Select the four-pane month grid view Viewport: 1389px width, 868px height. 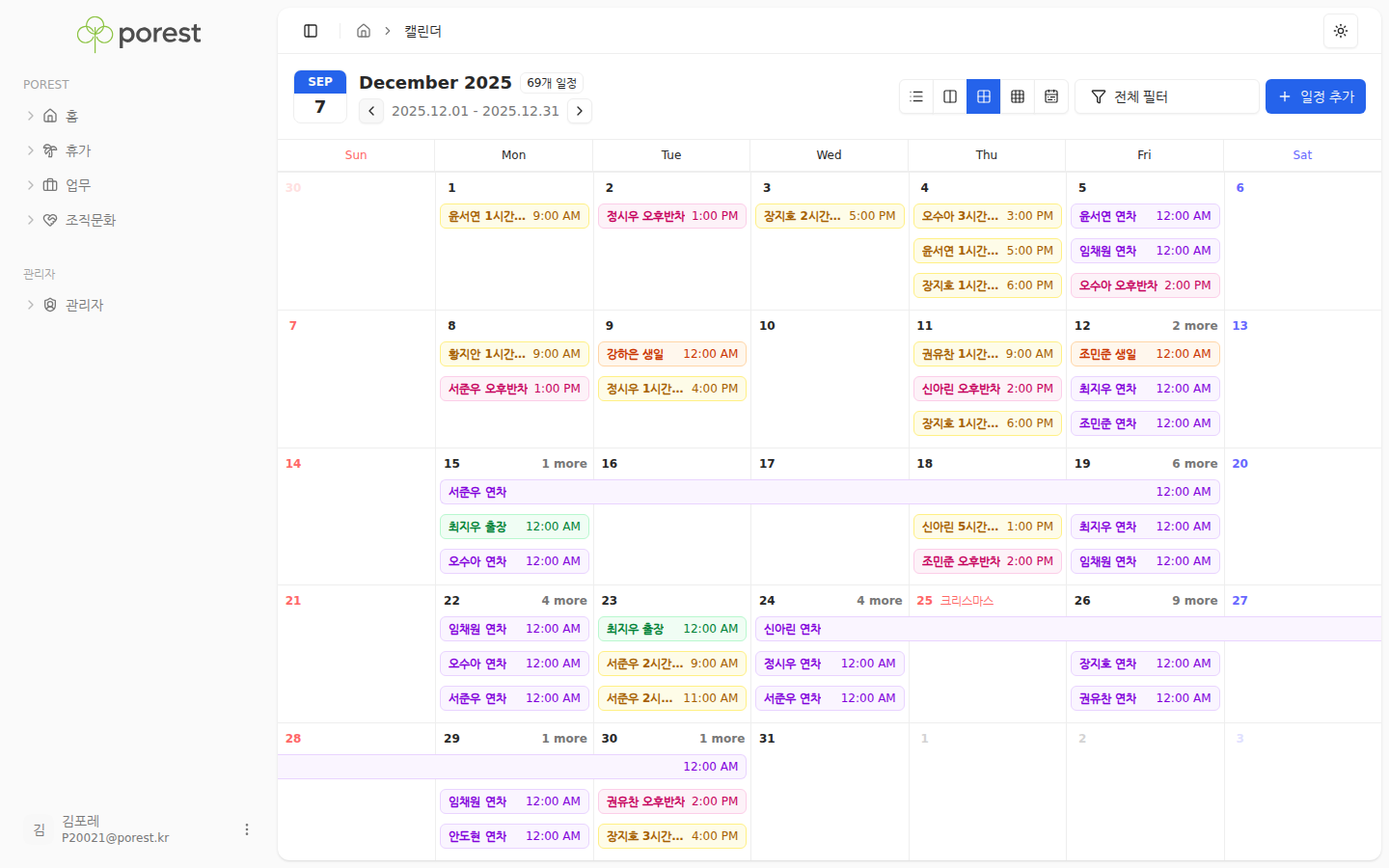[984, 96]
